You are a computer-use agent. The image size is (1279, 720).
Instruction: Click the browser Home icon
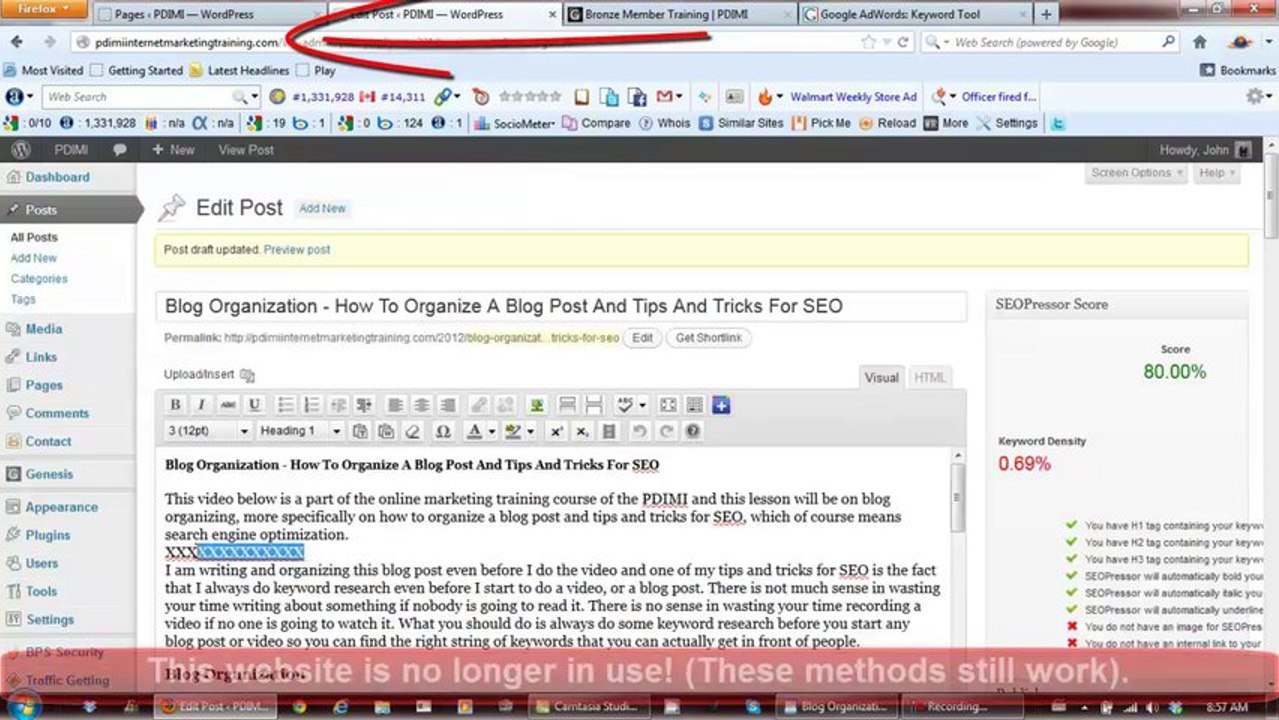pyautogui.click(x=1200, y=42)
